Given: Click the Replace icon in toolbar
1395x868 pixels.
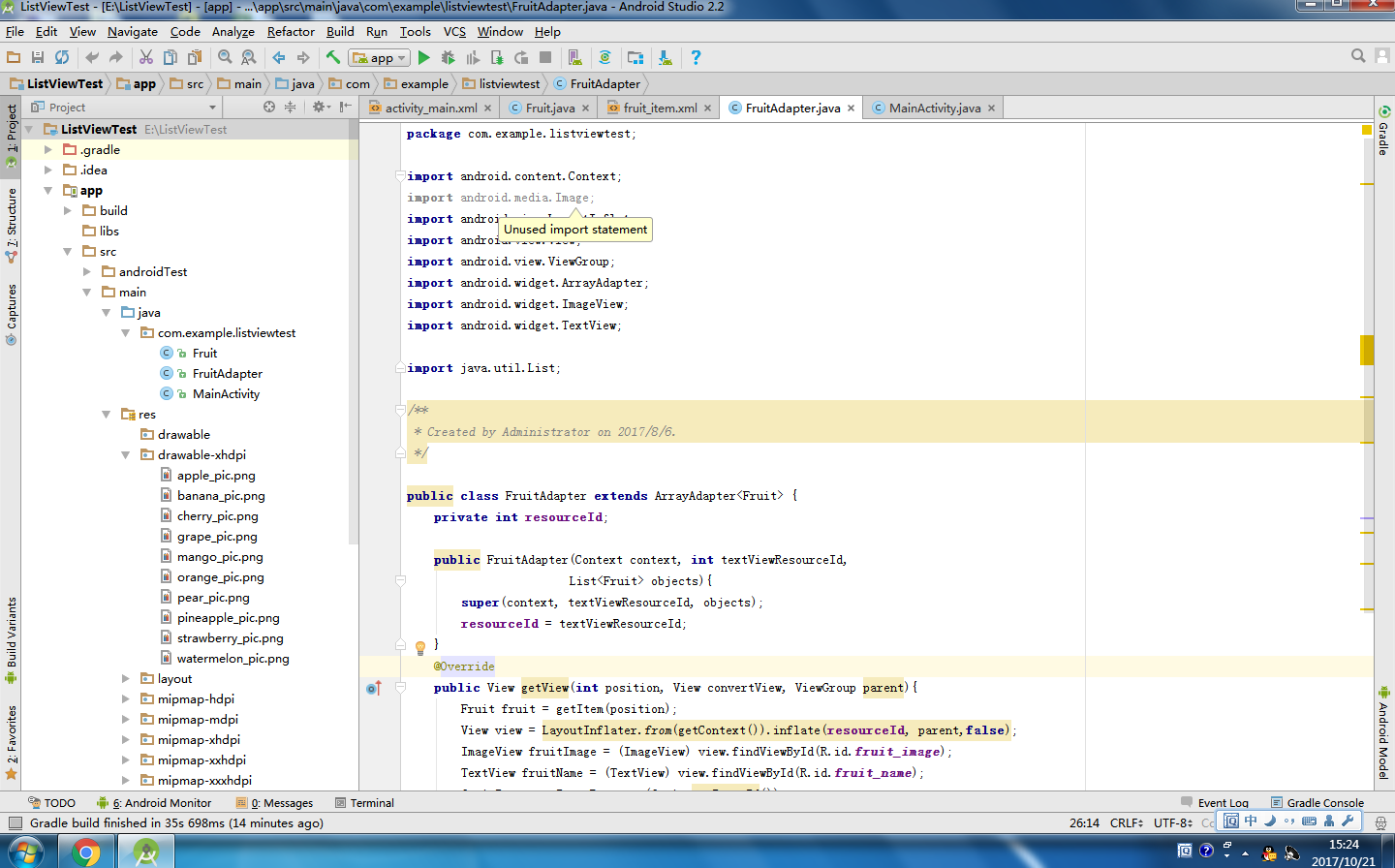Looking at the screenshot, I should coord(249,57).
